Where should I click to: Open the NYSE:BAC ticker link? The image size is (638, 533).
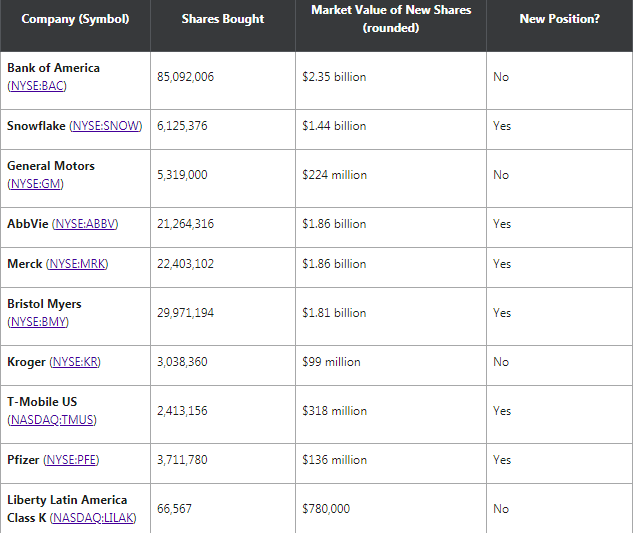coord(38,87)
